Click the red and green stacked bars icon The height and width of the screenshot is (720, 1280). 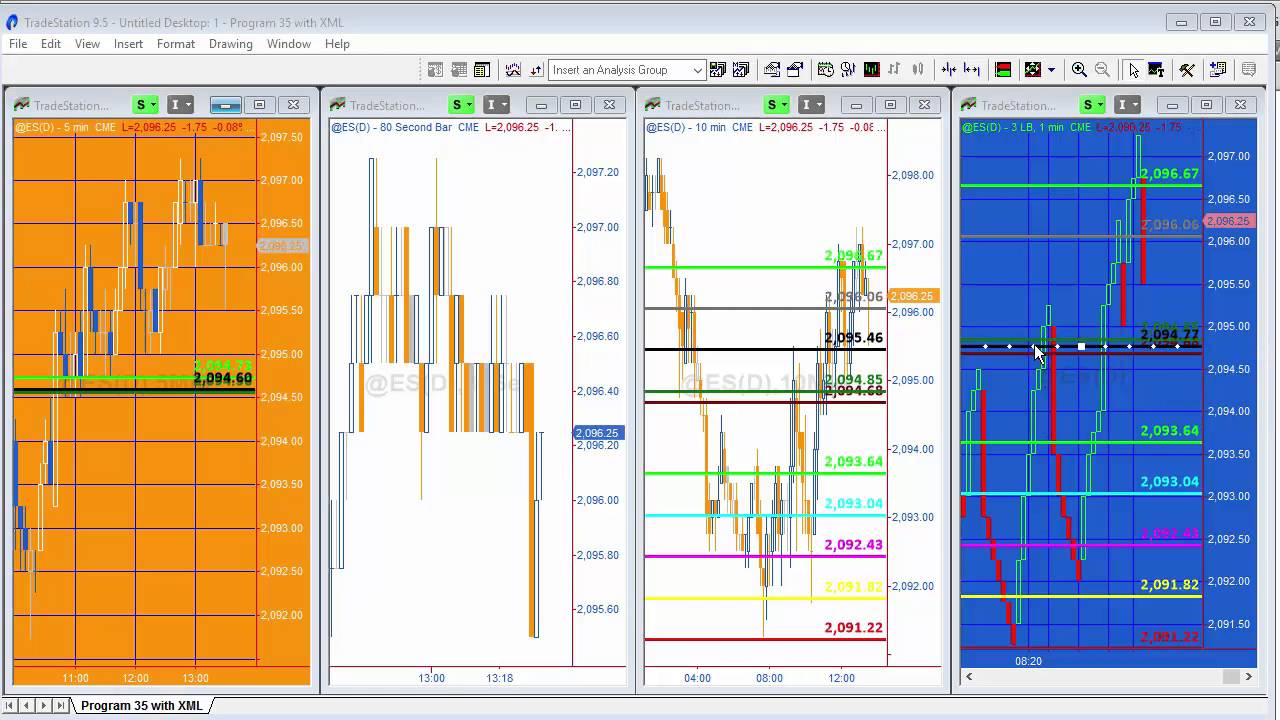(1003, 70)
